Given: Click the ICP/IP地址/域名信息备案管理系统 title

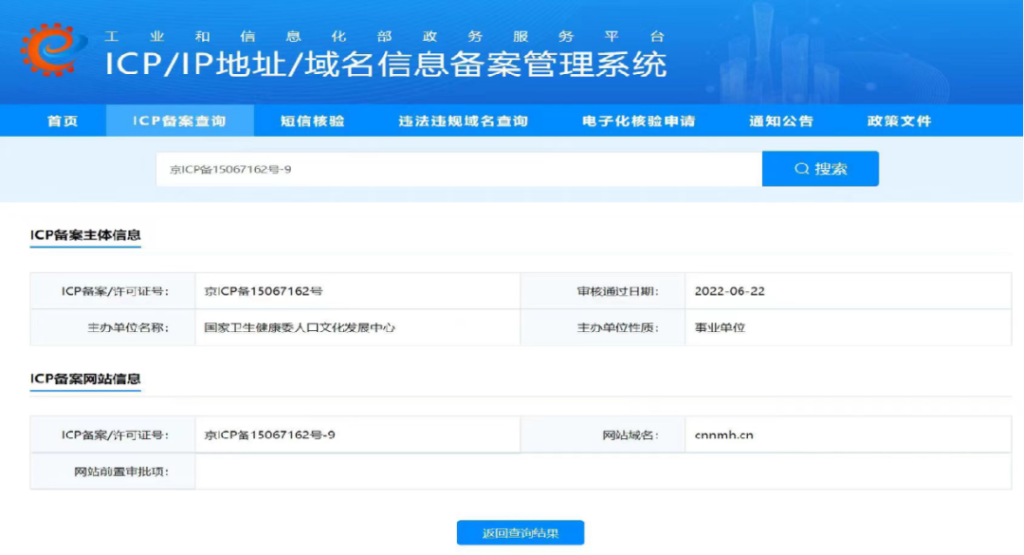Looking at the screenshot, I should (386, 64).
